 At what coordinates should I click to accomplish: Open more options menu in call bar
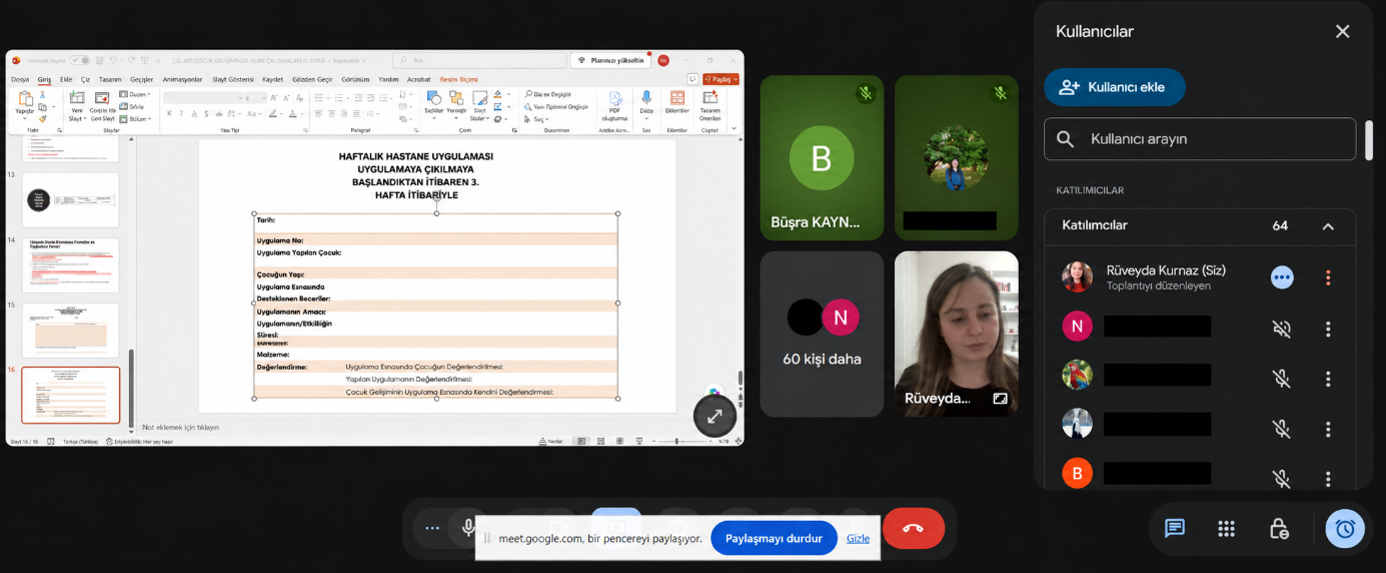432,528
